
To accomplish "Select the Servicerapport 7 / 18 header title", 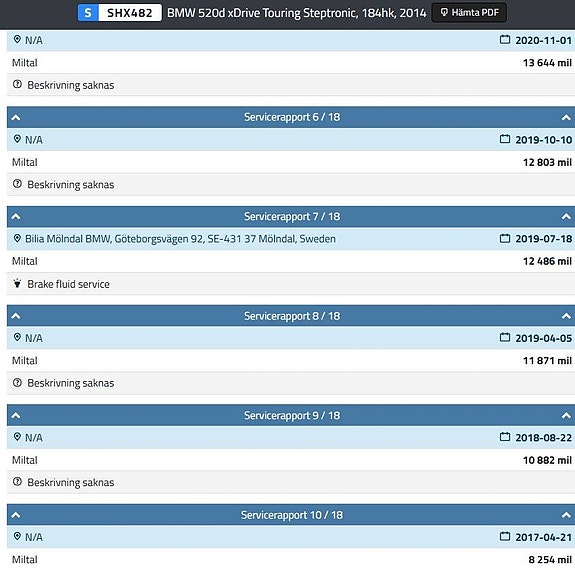I will pyautogui.click(x=292, y=217).
